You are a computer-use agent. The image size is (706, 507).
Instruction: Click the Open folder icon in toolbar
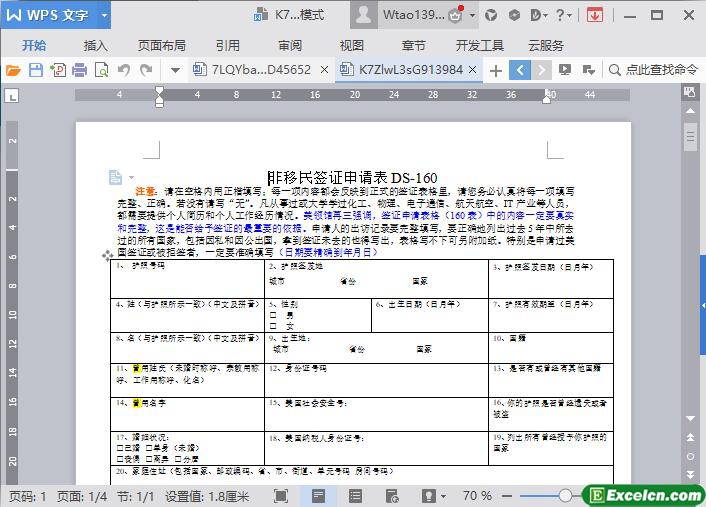[13, 70]
